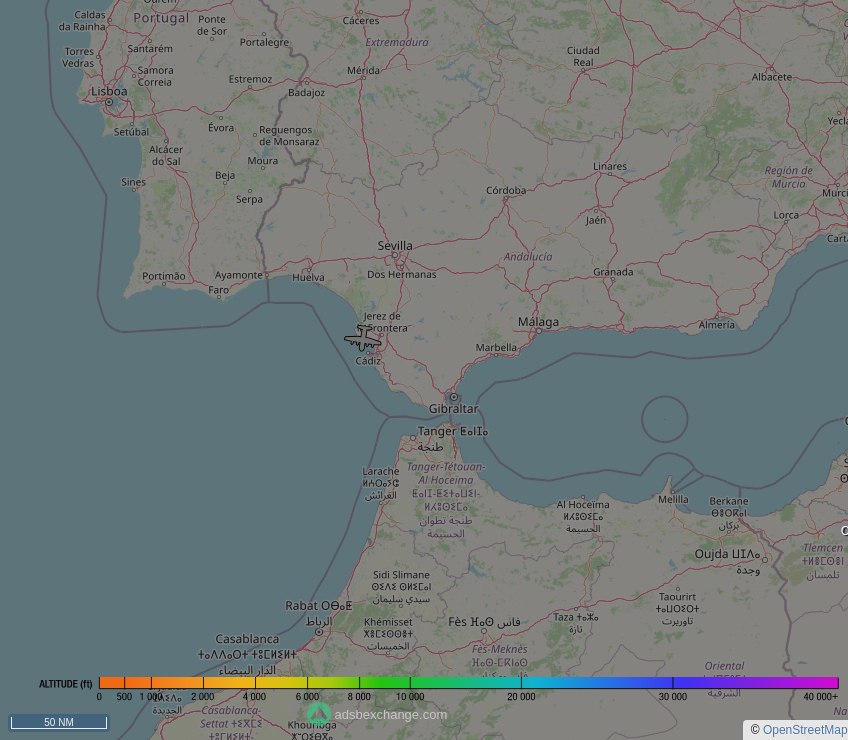848x740 pixels.
Task: Click the Jaén city label
Action: [x=596, y=220]
